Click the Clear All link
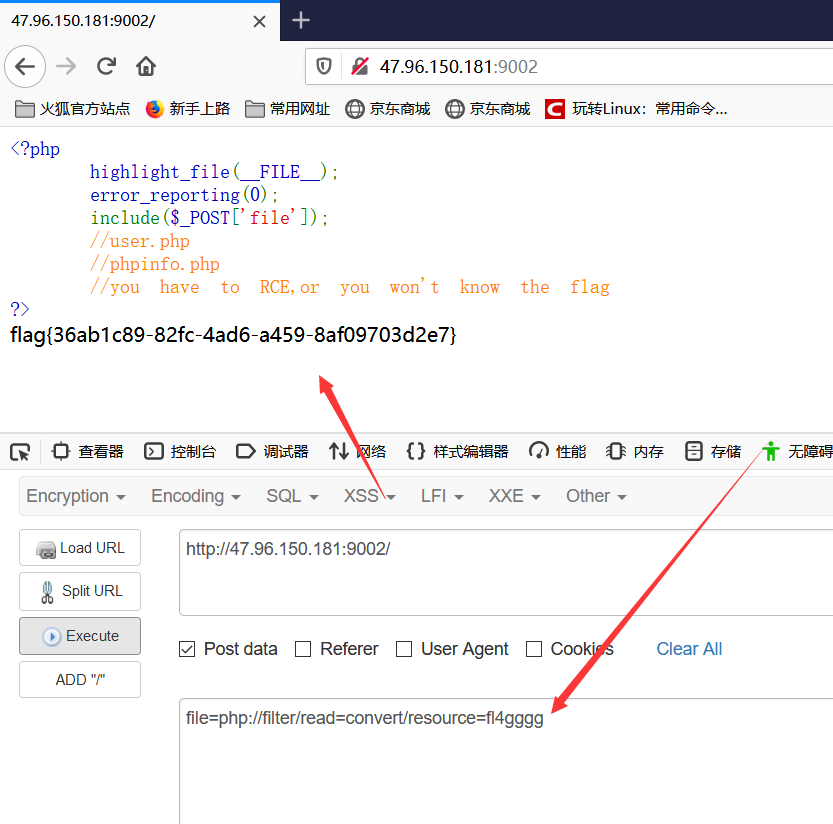The width and height of the screenshot is (833, 824). (x=689, y=649)
